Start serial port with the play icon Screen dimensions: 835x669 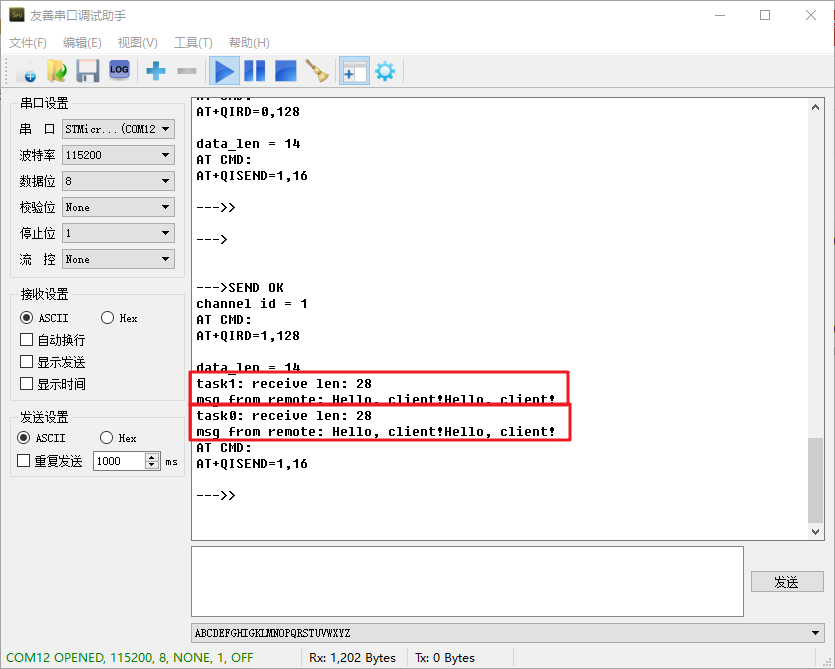click(x=224, y=71)
